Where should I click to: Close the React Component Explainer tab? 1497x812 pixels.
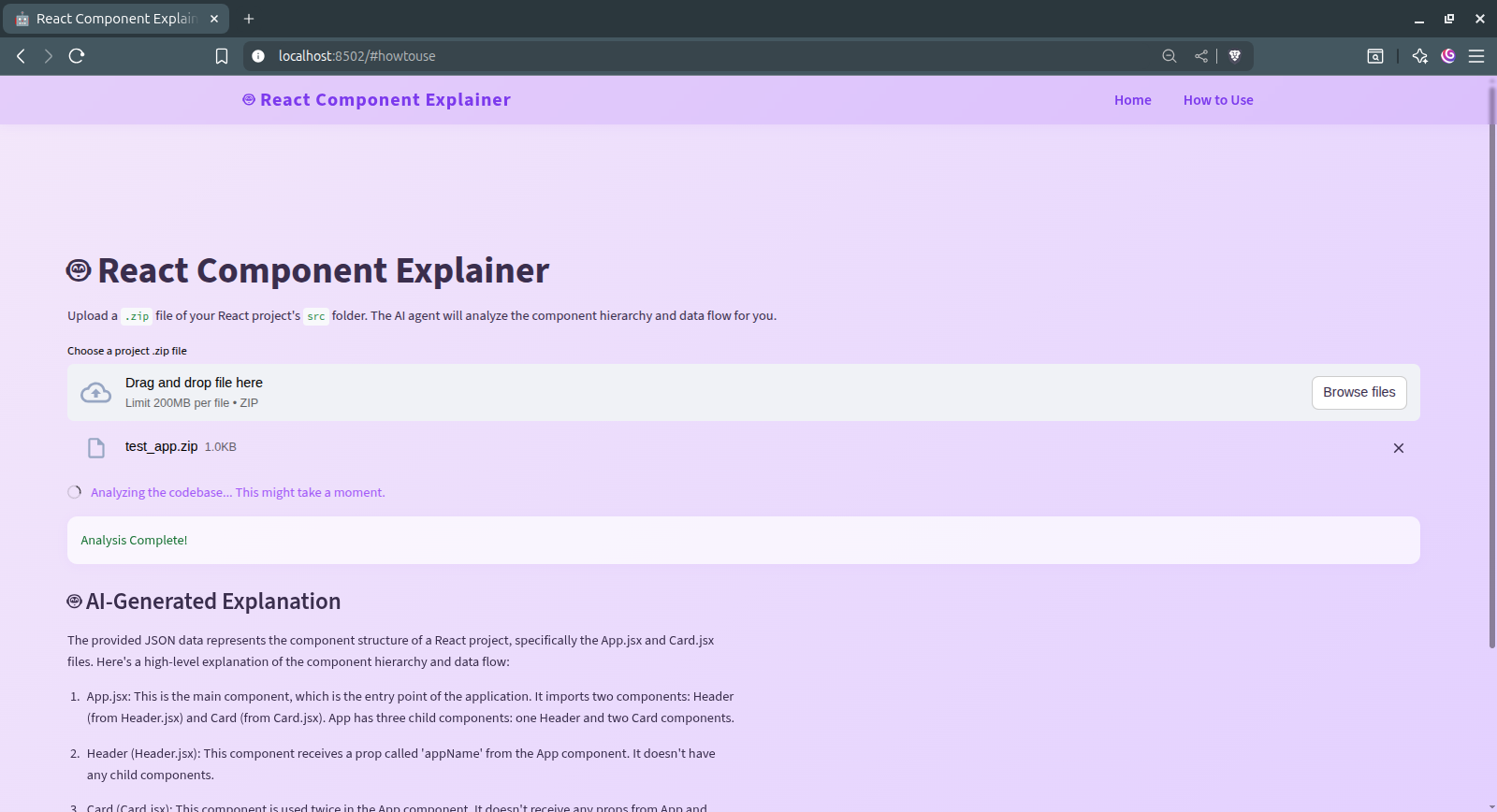pyautogui.click(x=214, y=19)
